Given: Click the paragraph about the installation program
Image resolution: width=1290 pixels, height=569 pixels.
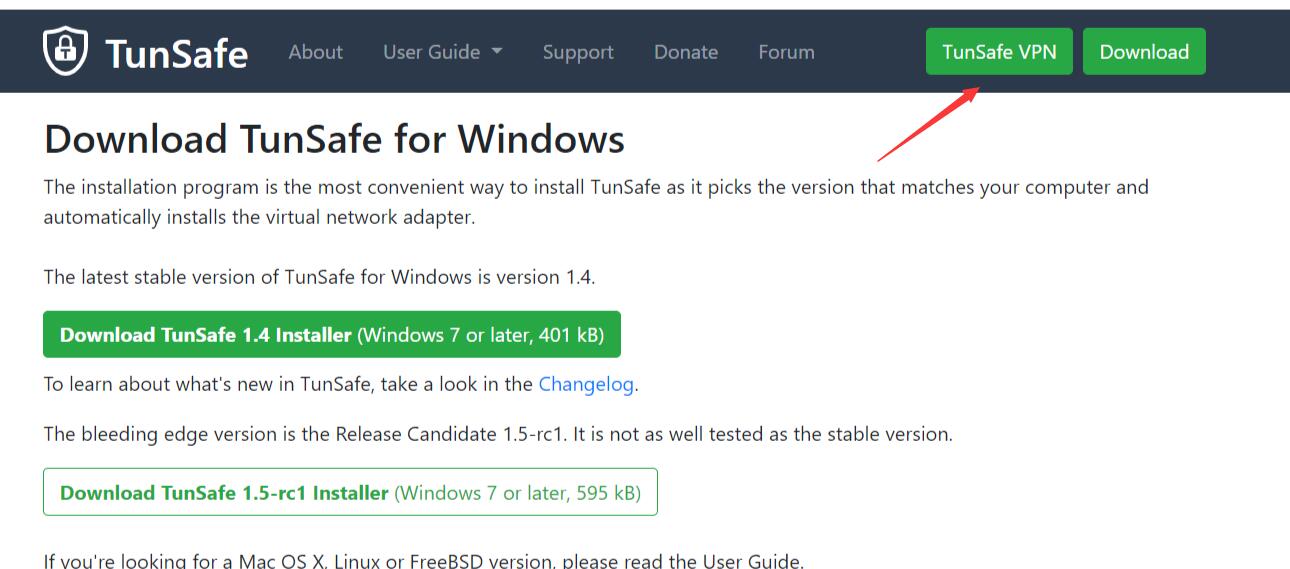Looking at the screenshot, I should pyautogui.click(x=596, y=202).
